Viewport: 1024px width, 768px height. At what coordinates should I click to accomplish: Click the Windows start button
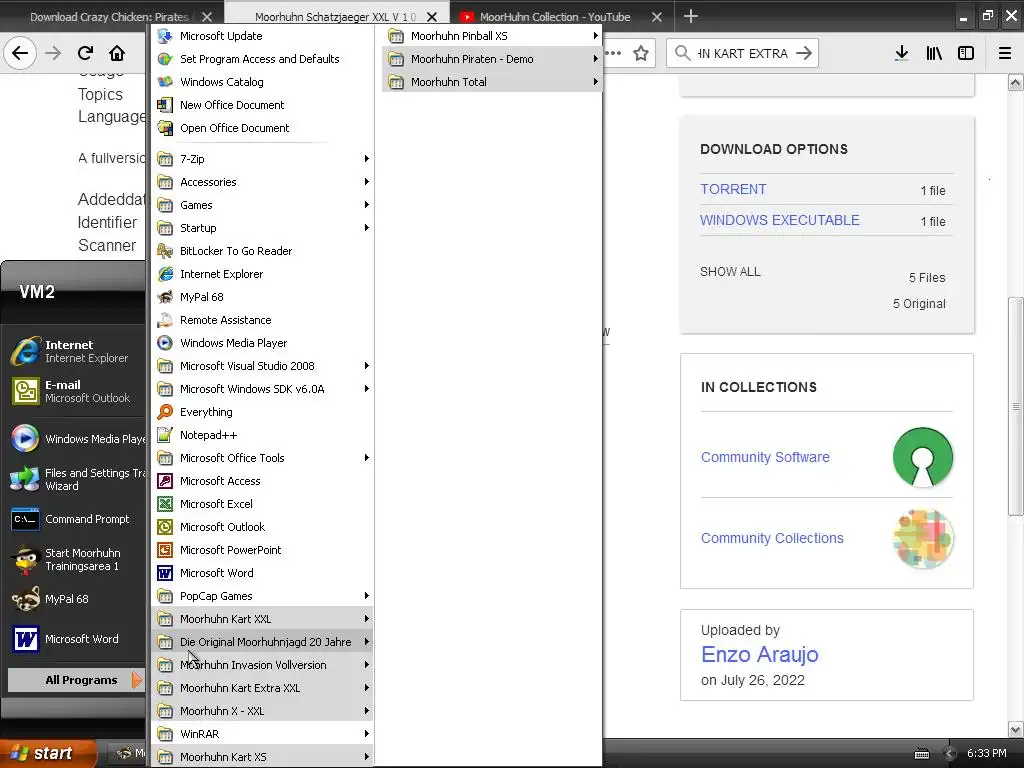click(x=46, y=754)
